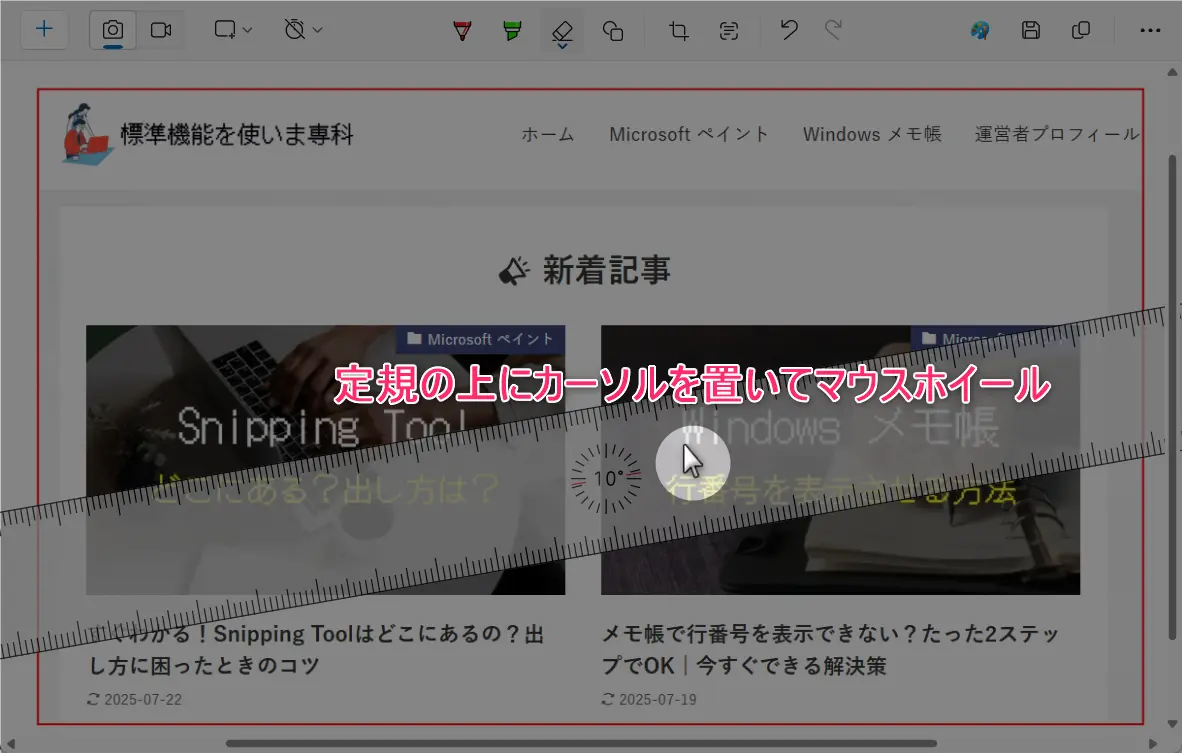This screenshot has width=1182, height=753.
Task: Click the site logo illustration
Action: pos(87,134)
